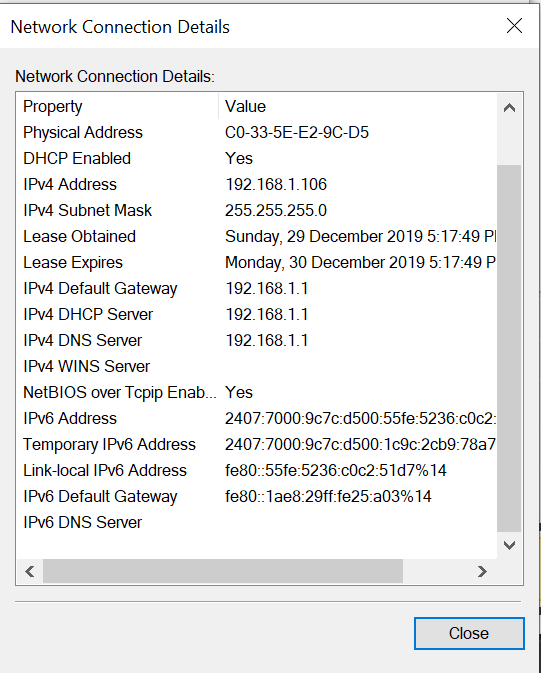
Task: Select the IPv4 Default Gateway row
Action: pyautogui.click(x=257, y=288)
